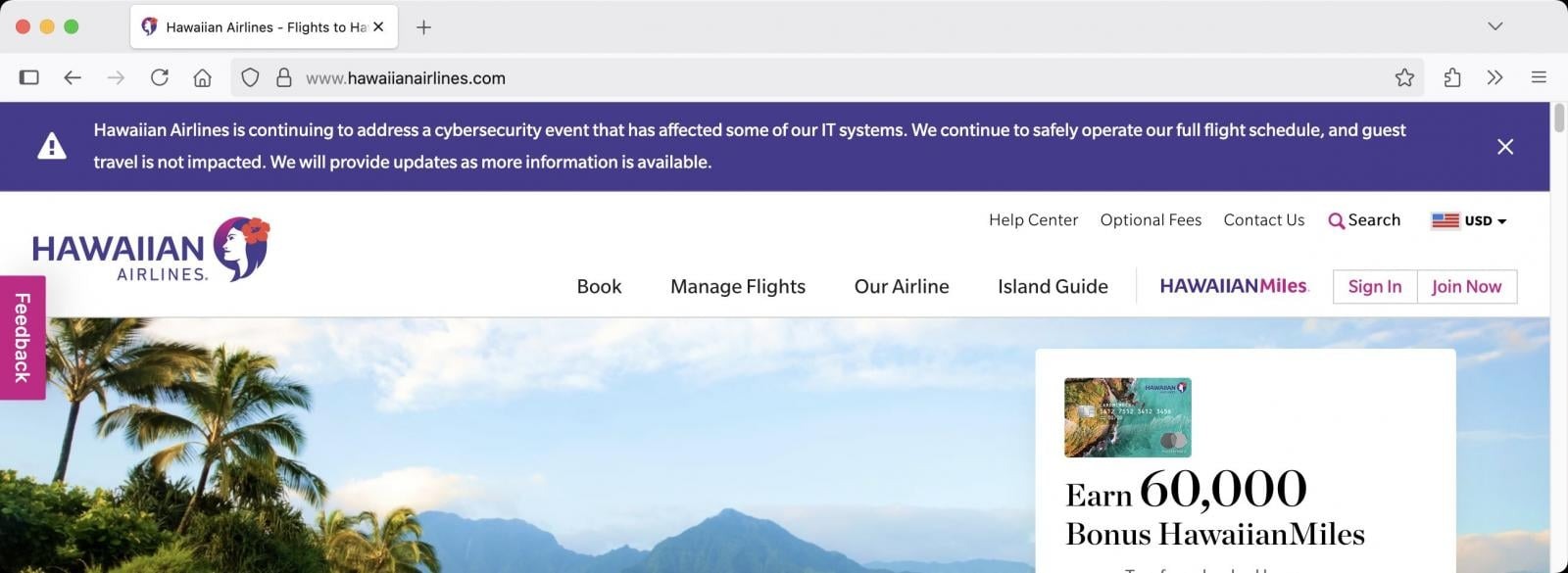Open the Manage Flights menu
Viewport: 1568px width, 573px height.
tap(737, 287)
